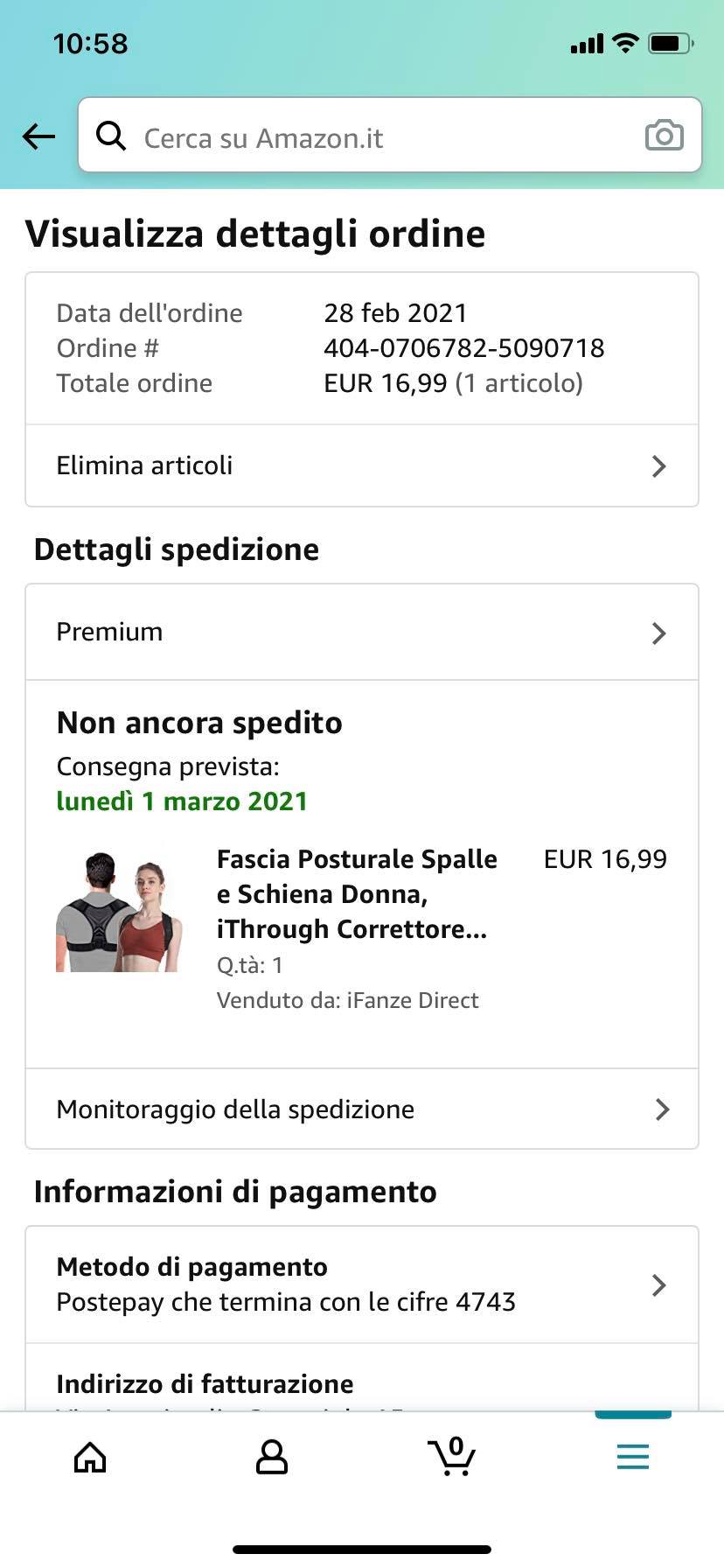
Task: Tap Metodo di pagamento heading
Action: pyautogui.click(x=191, y=1267)
